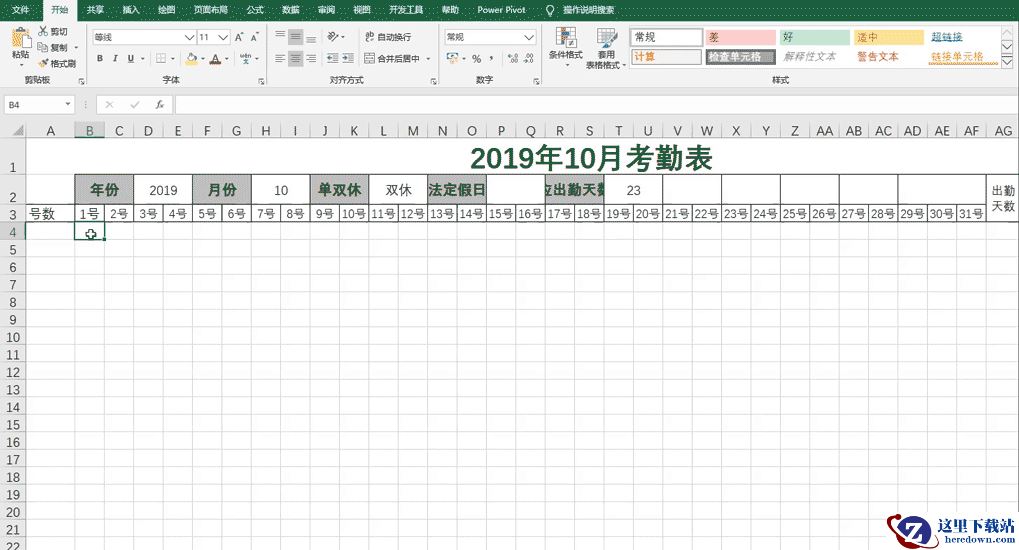
Task: Click the accounting number format icon
Action: coord(452,58)
